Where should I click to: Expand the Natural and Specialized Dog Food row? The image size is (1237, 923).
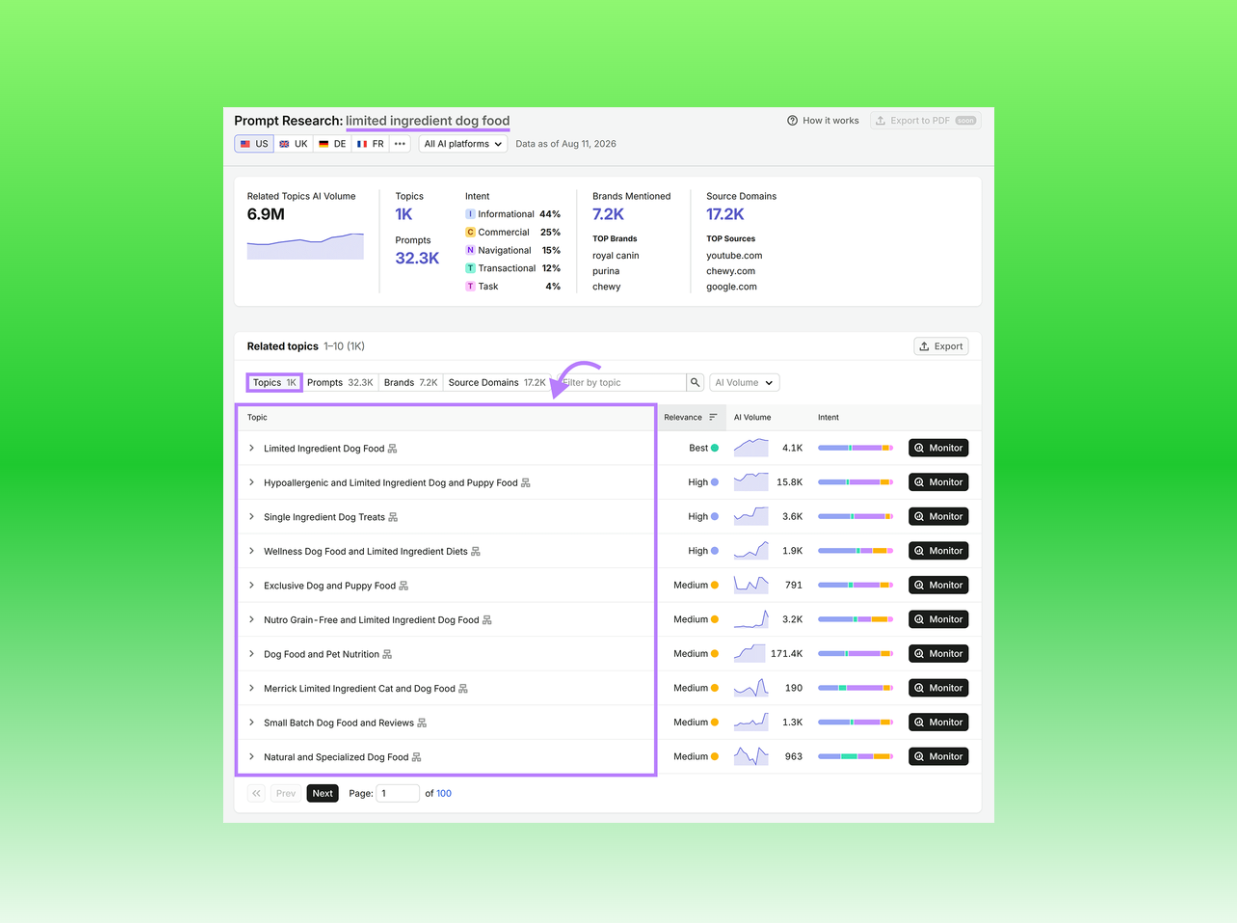point(252,757)
